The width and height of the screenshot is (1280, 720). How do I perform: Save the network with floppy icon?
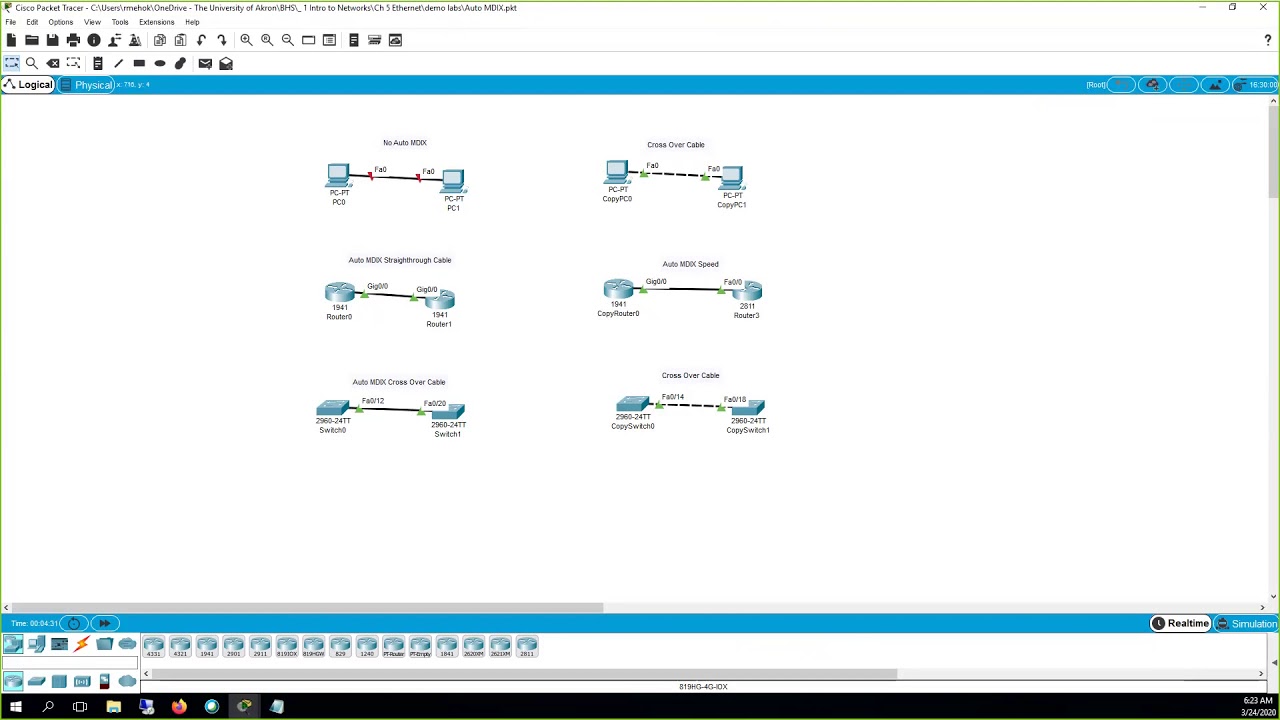point(52,40)
